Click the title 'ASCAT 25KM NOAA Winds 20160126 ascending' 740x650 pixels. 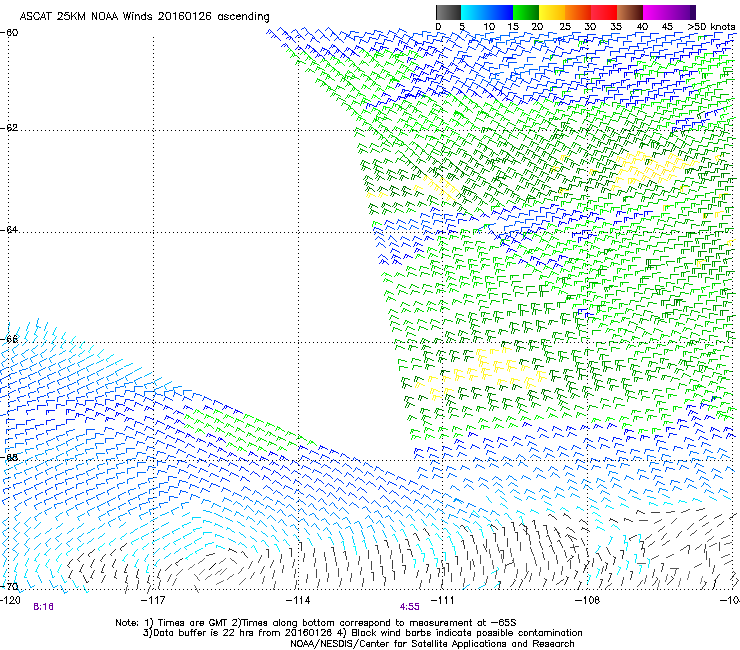(144, 17)
